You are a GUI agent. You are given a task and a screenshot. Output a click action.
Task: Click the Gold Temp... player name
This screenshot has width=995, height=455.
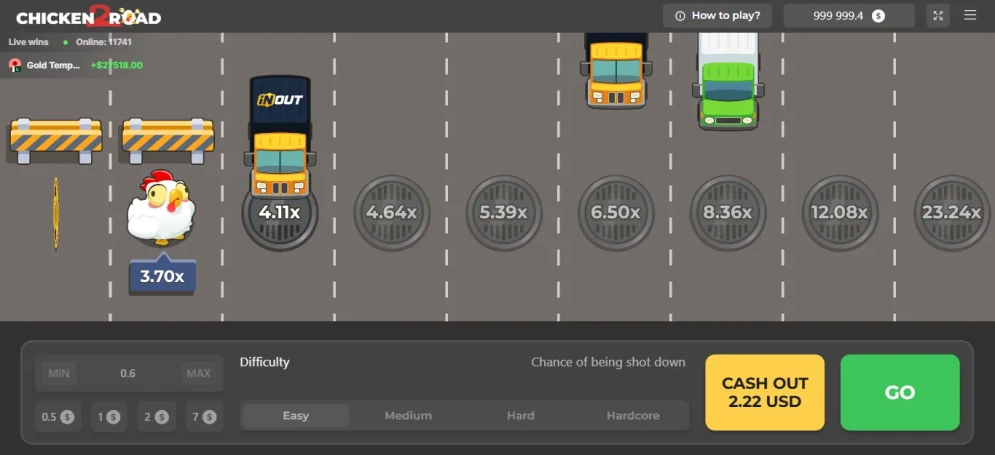pos(54,65)
